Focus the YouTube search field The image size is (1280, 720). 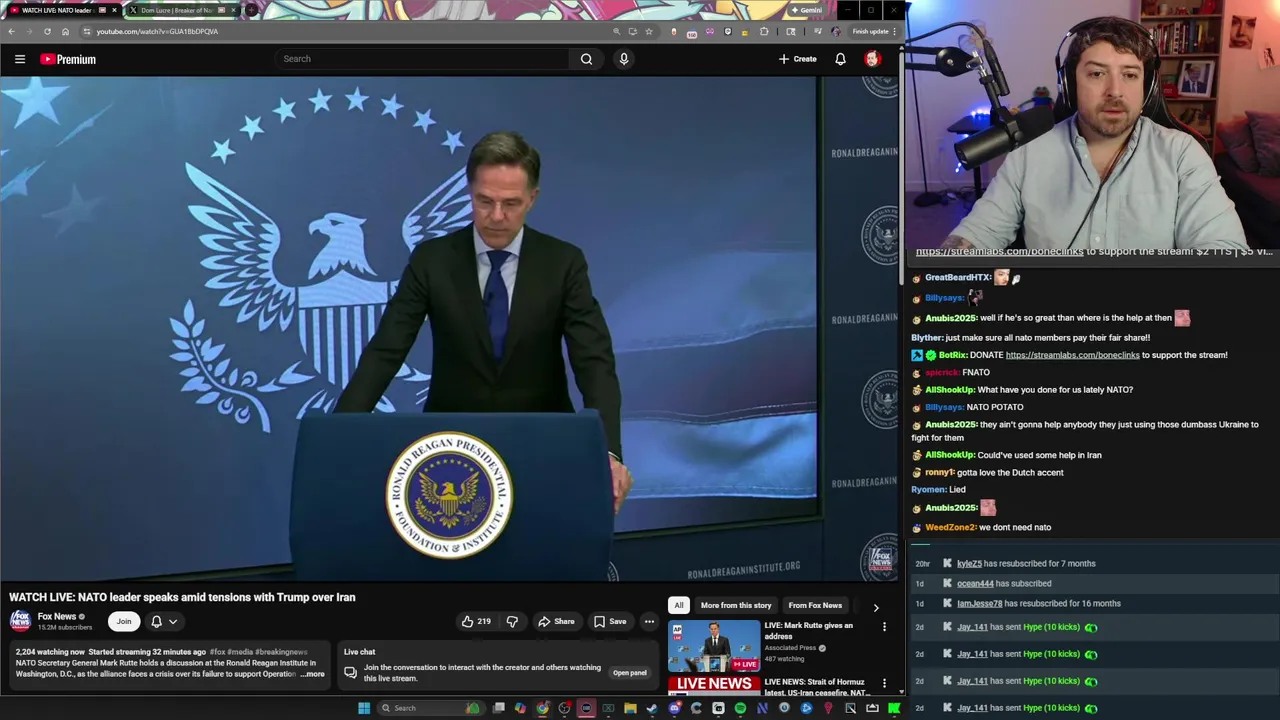coord(424,59)
